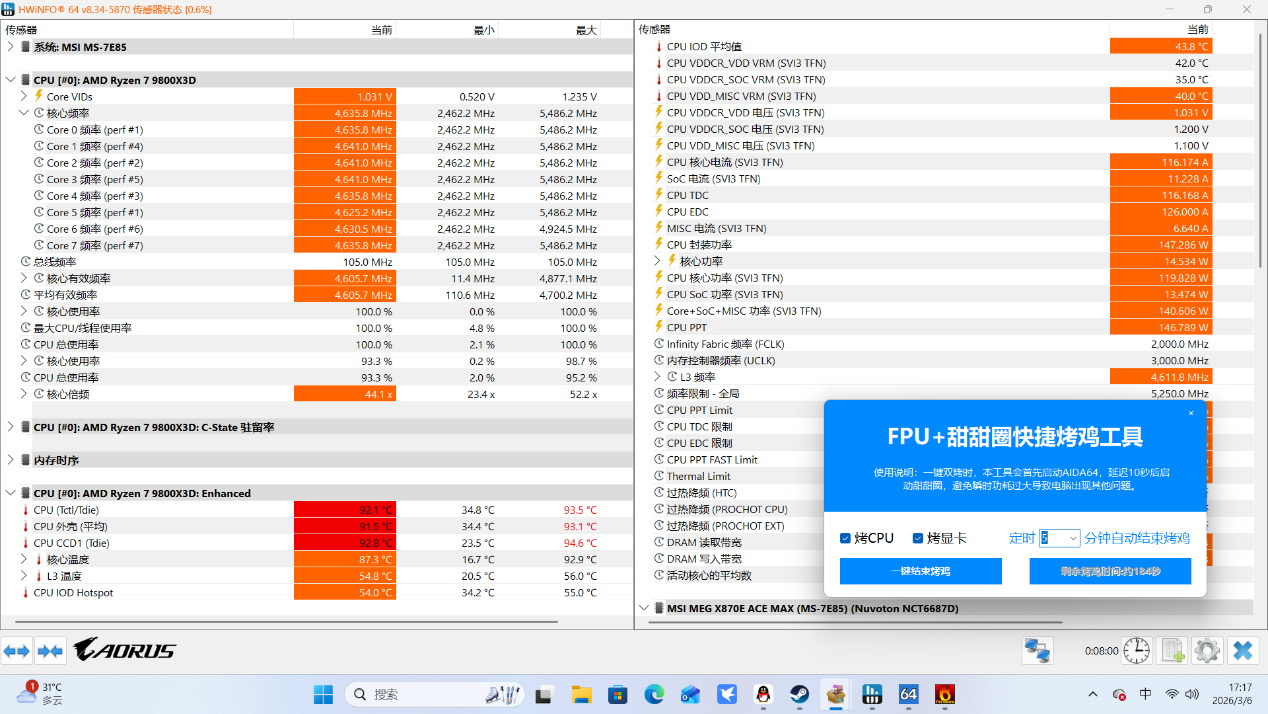Close the FPU stress tool popup
The image size is (1268, 714).
[x=1191, y=413]
